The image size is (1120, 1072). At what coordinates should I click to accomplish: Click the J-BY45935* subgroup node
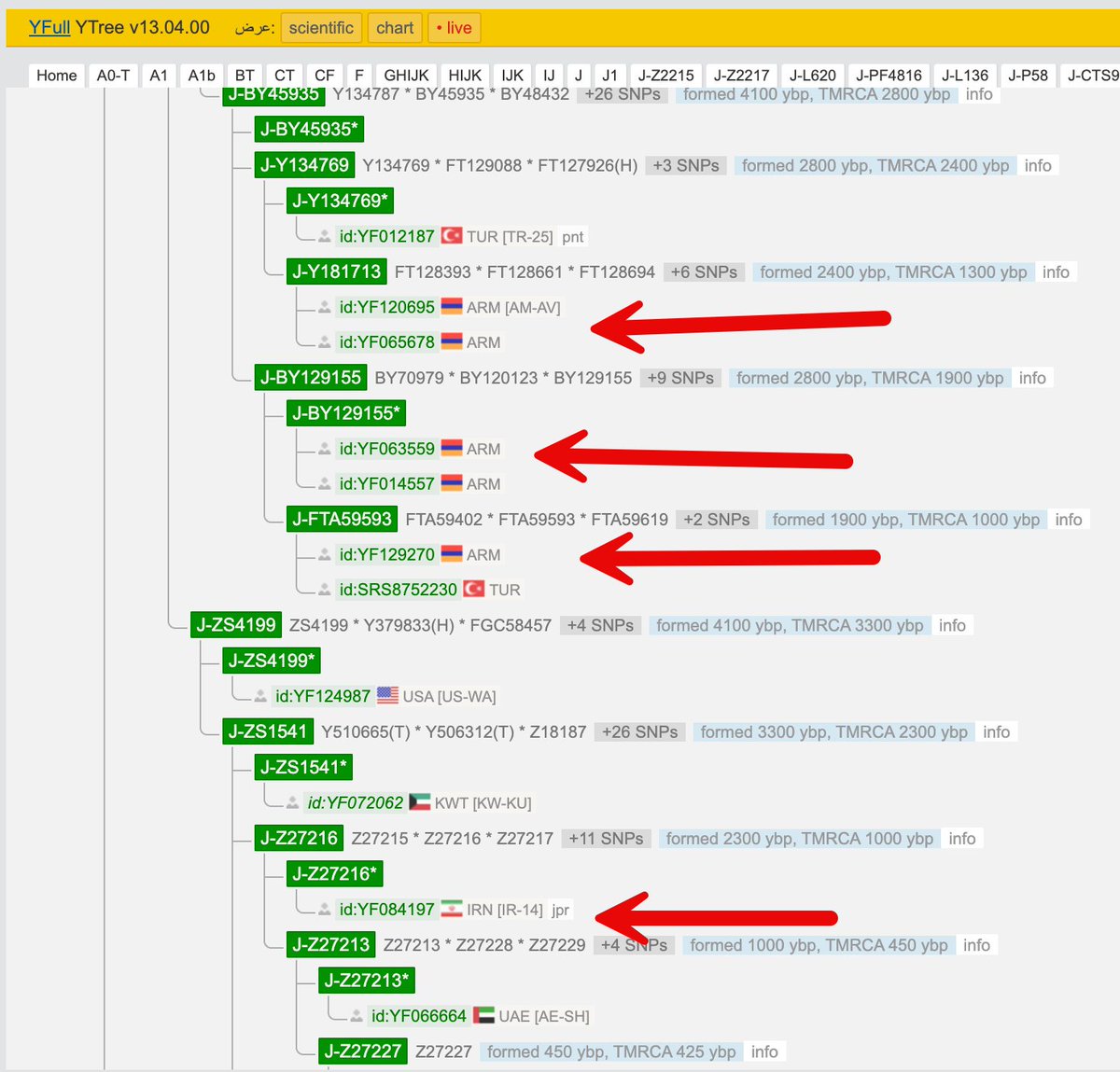[x=309, y=130]
